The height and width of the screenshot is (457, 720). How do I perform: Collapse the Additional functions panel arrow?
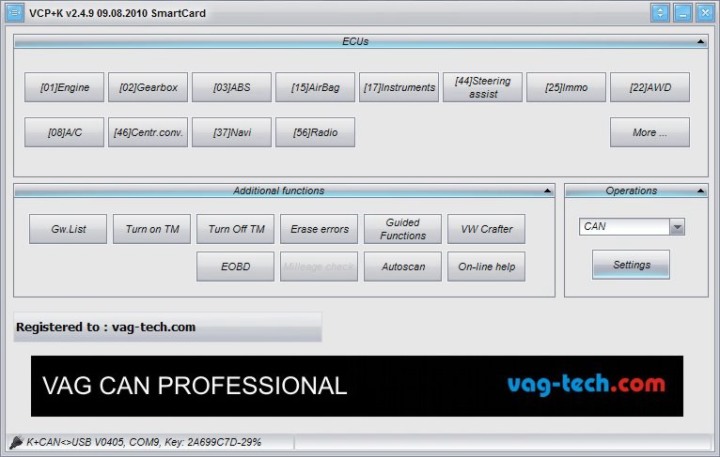click(x=547, y=191)
